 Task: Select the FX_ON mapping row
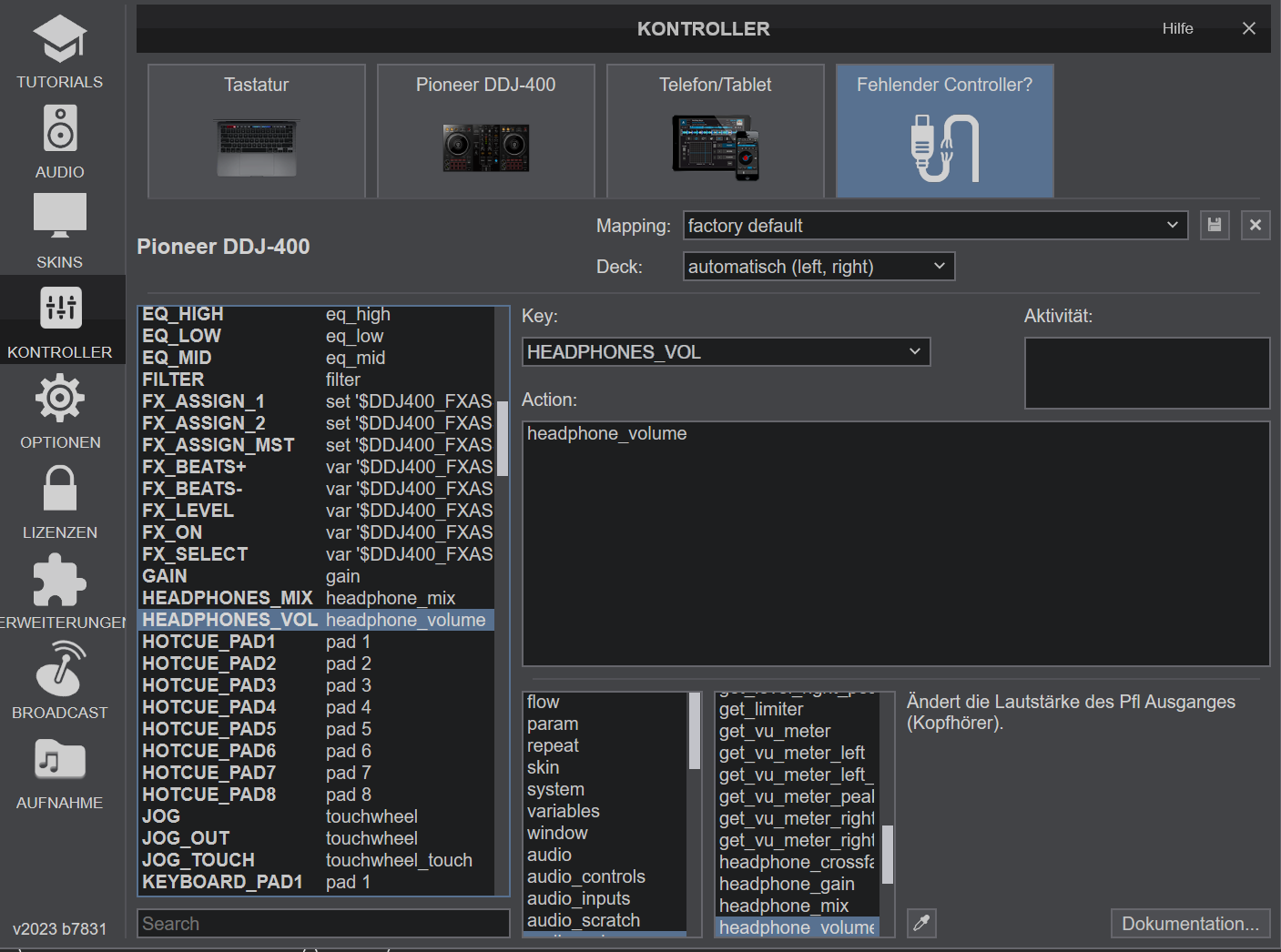(x=317, y=532)
